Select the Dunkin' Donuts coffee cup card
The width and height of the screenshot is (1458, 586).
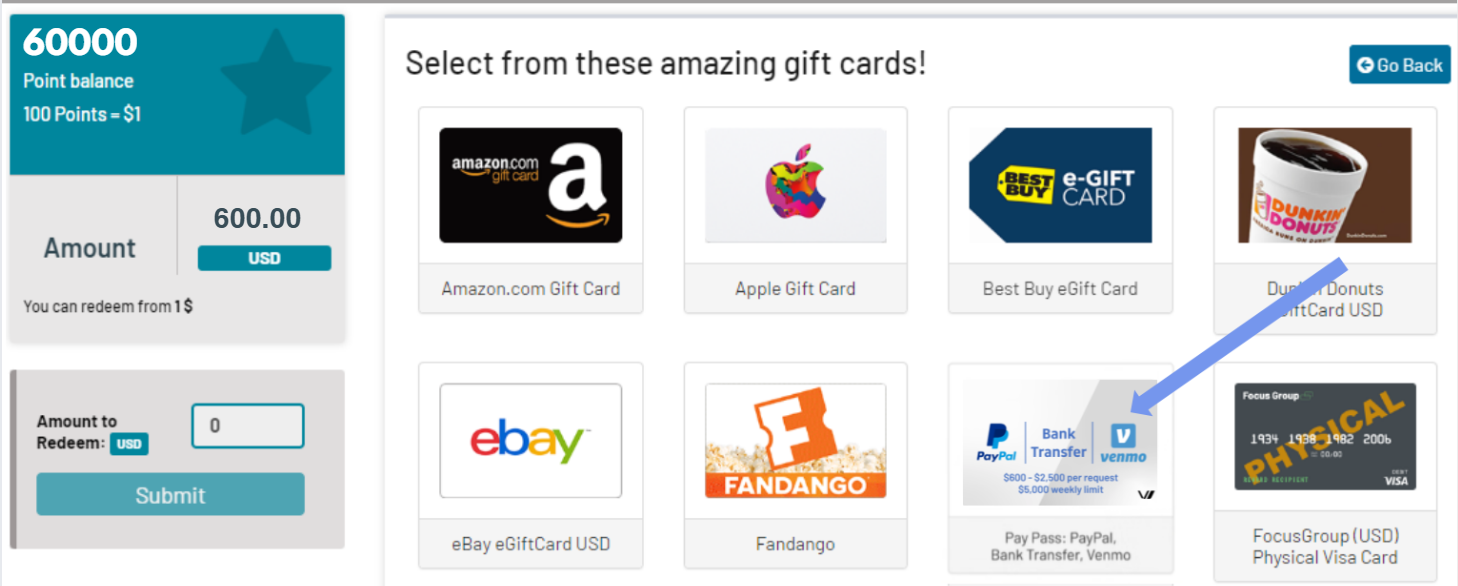click(1325, 185)
